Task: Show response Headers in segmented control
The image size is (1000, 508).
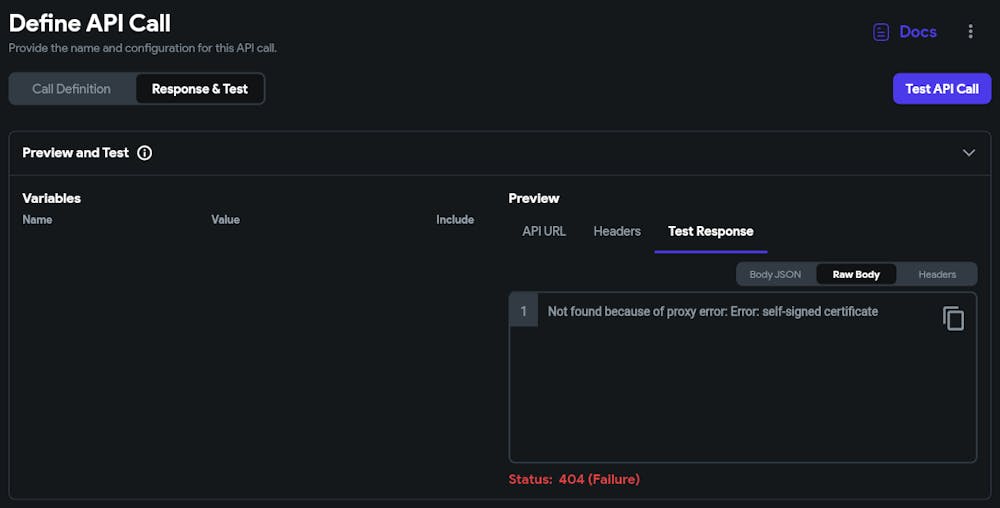Action: click(x=937, y=274)
